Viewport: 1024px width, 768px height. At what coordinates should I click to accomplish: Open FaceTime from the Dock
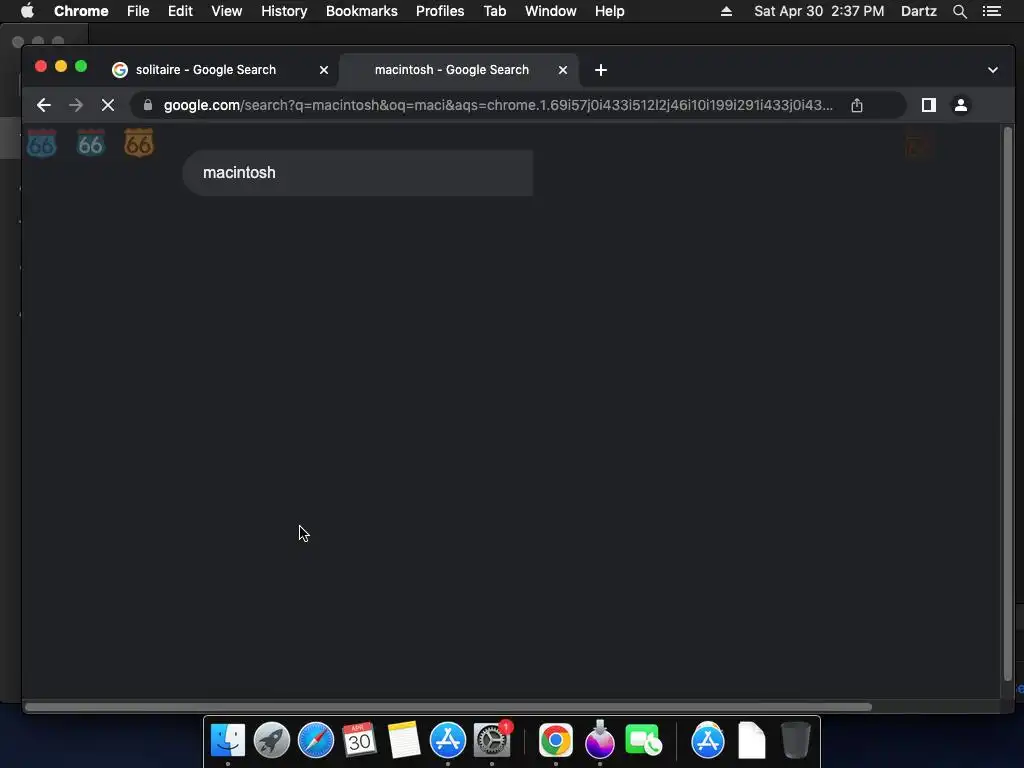coord(643,740)
